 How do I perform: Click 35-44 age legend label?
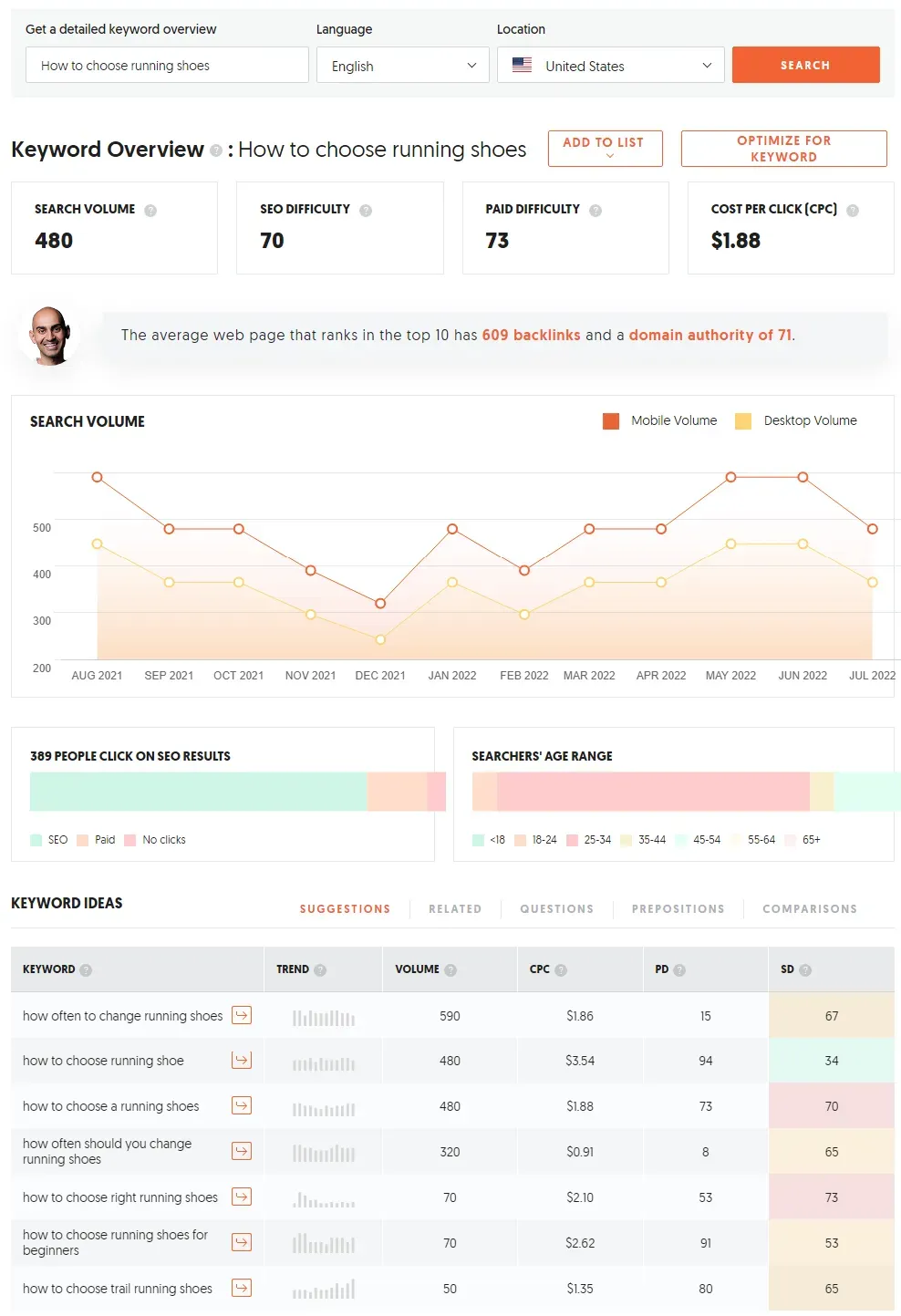point(652,840)
